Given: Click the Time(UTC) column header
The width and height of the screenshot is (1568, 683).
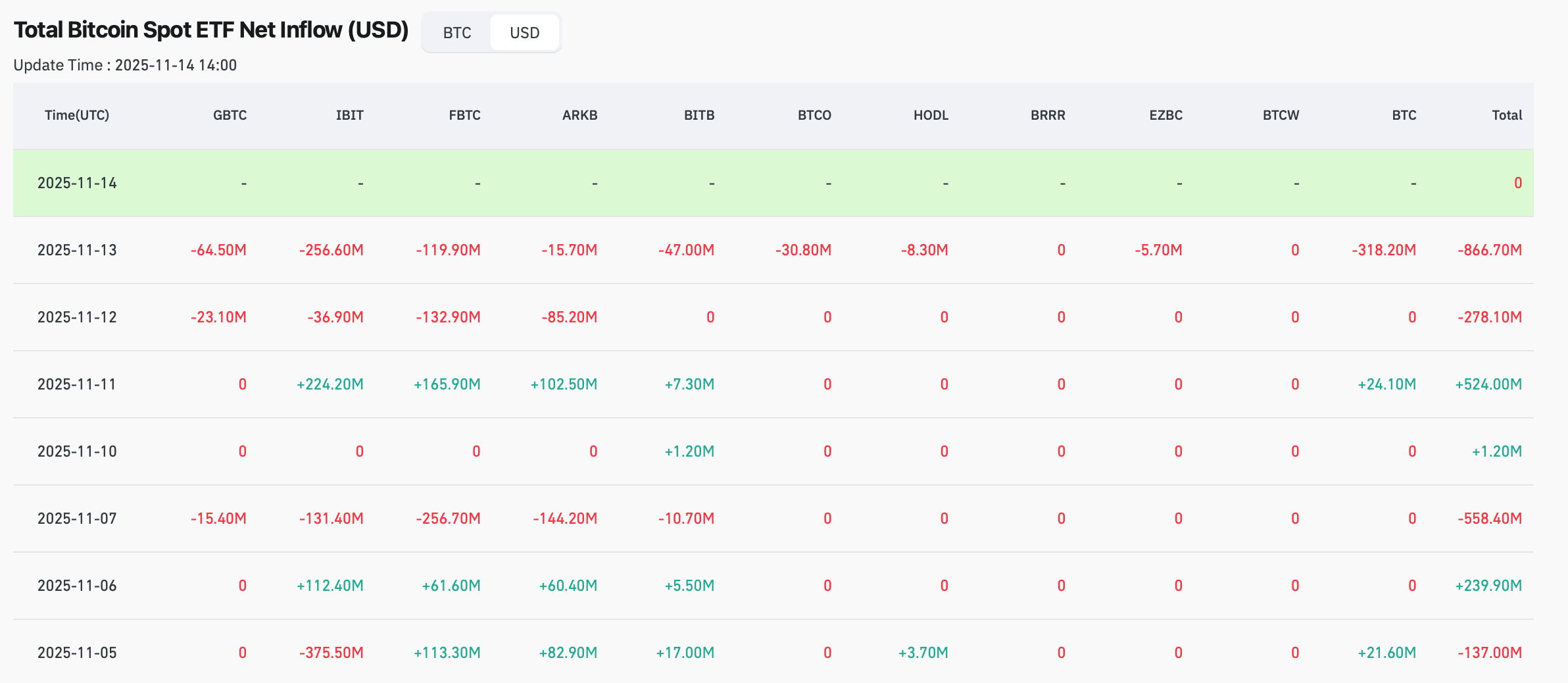Looking at the screenshot, I should tap(77, 115).
